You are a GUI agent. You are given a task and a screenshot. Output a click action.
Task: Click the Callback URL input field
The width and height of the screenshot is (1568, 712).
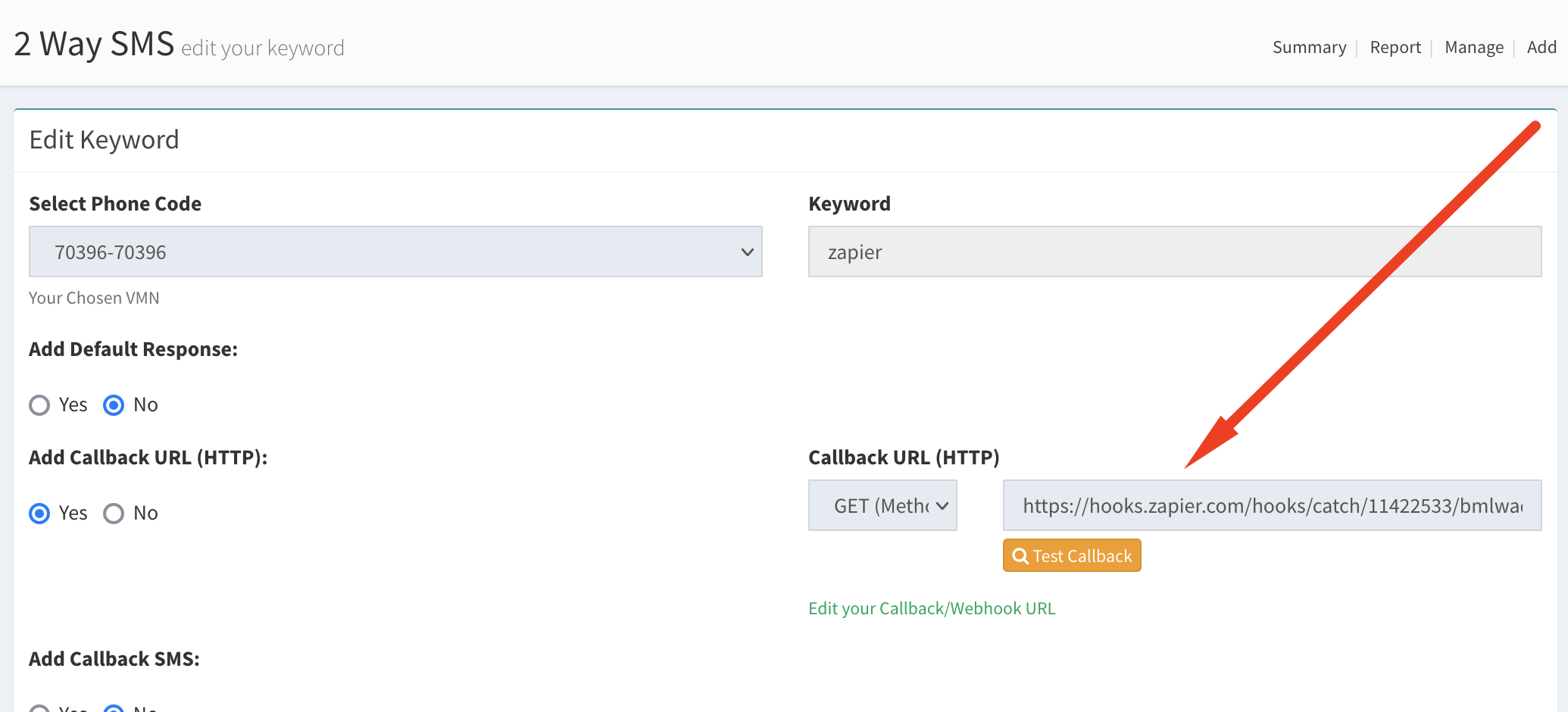click(x=1272, y=505)
